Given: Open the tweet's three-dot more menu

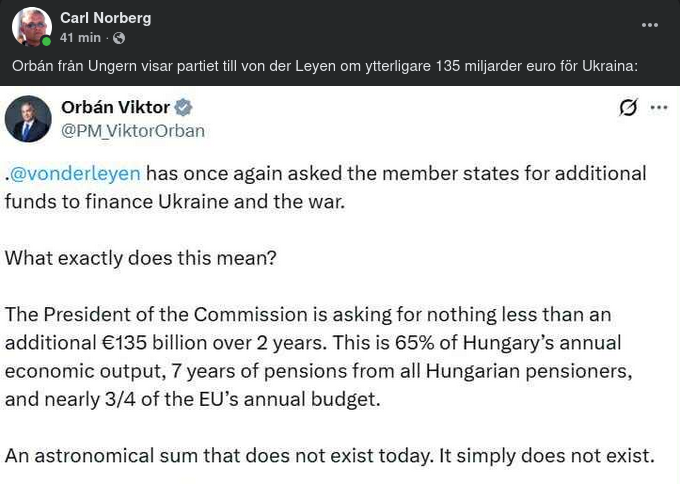Looking at the screenshot, I should pos(659,108).
